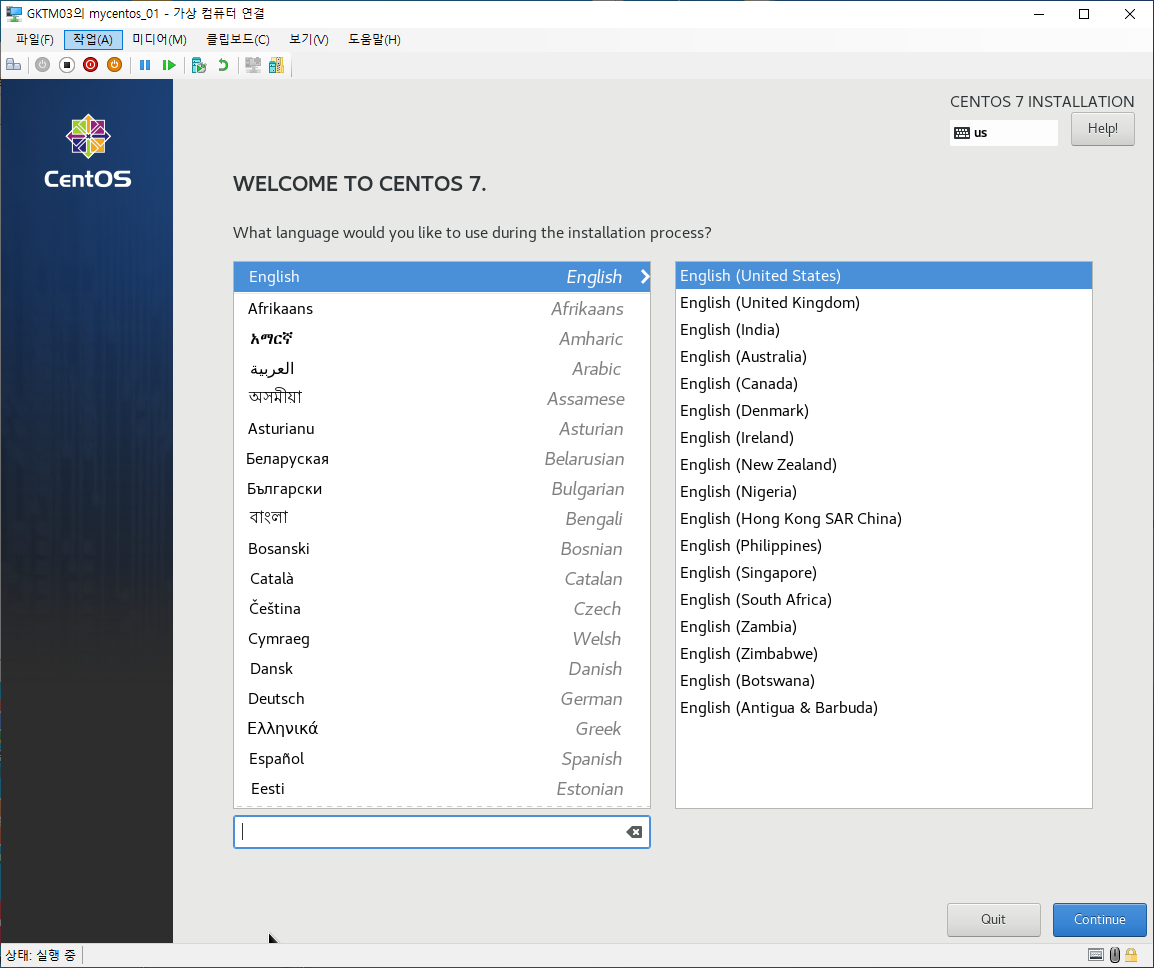Click the mouse status icon in status bar
Screen dimensions: 1154x968
[x=1115, y=955]
